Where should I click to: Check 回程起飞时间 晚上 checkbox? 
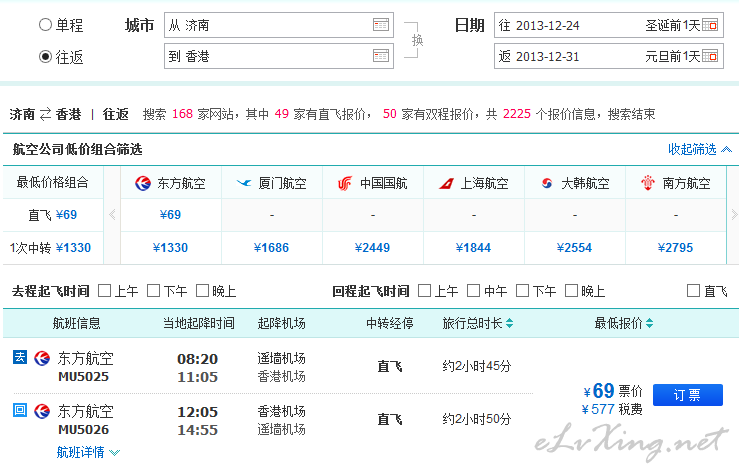pyautogui.click(x=572, y=291)
